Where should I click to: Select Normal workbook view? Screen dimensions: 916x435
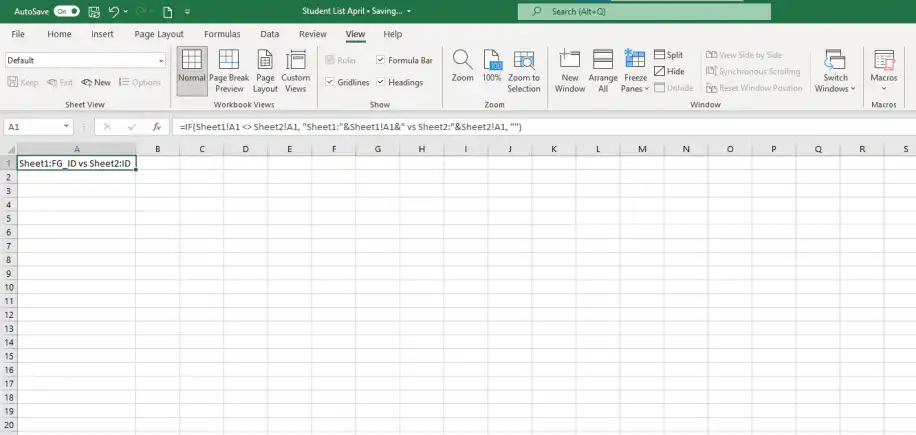[x=192, y=71]
